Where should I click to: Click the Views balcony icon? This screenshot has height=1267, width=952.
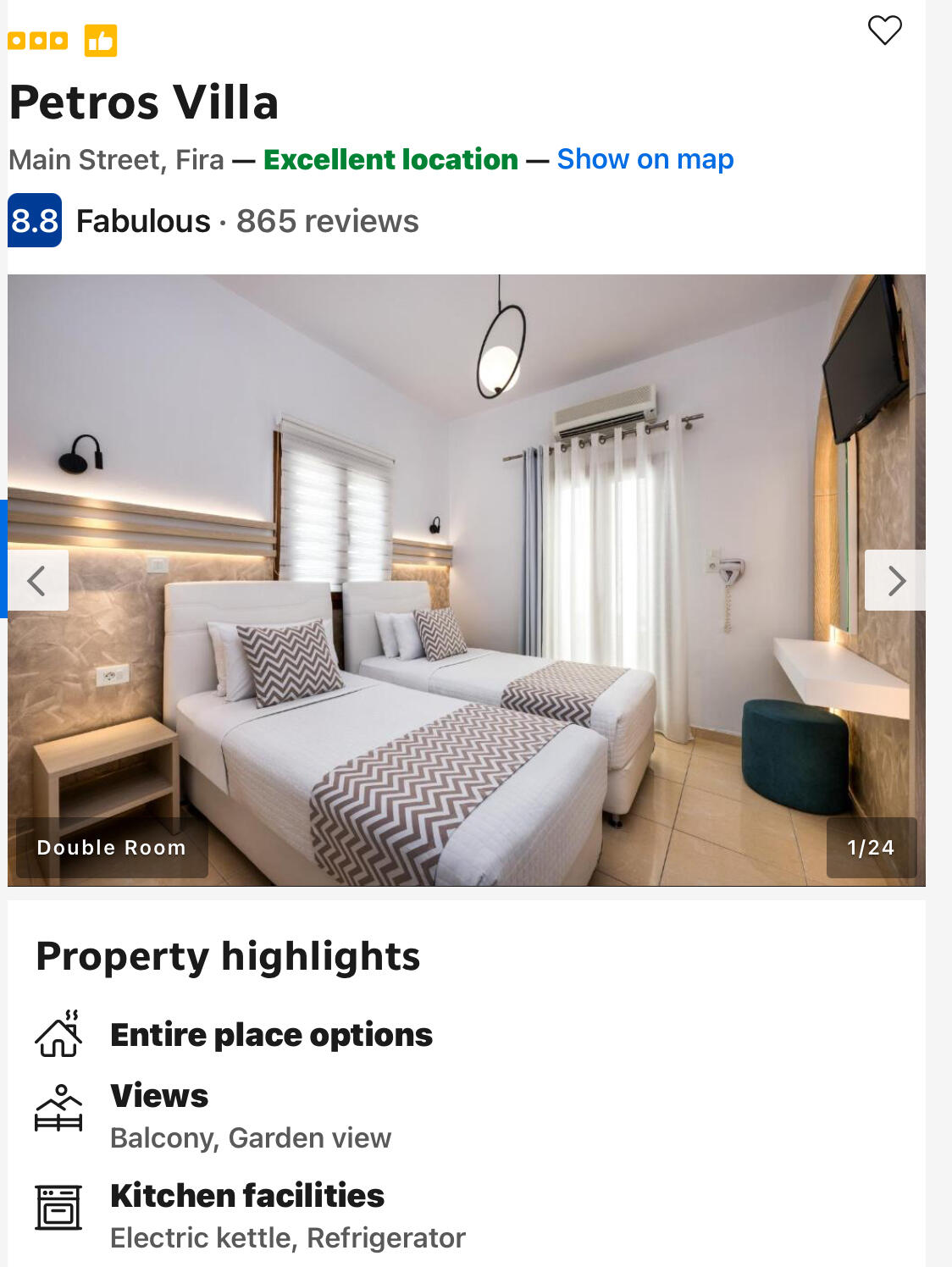pos(58,1107)
